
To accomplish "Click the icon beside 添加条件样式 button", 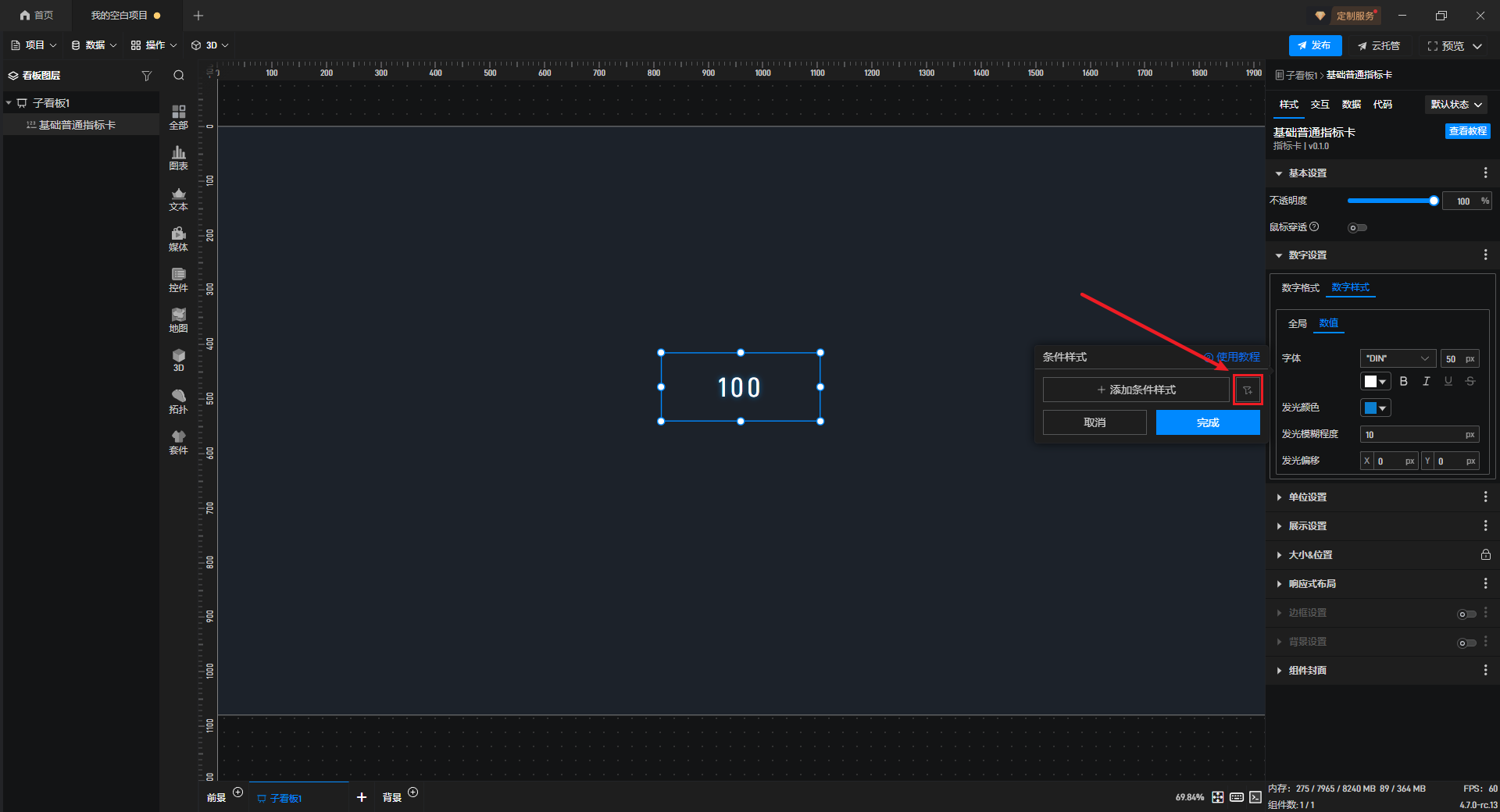I will pos(1247,390).
